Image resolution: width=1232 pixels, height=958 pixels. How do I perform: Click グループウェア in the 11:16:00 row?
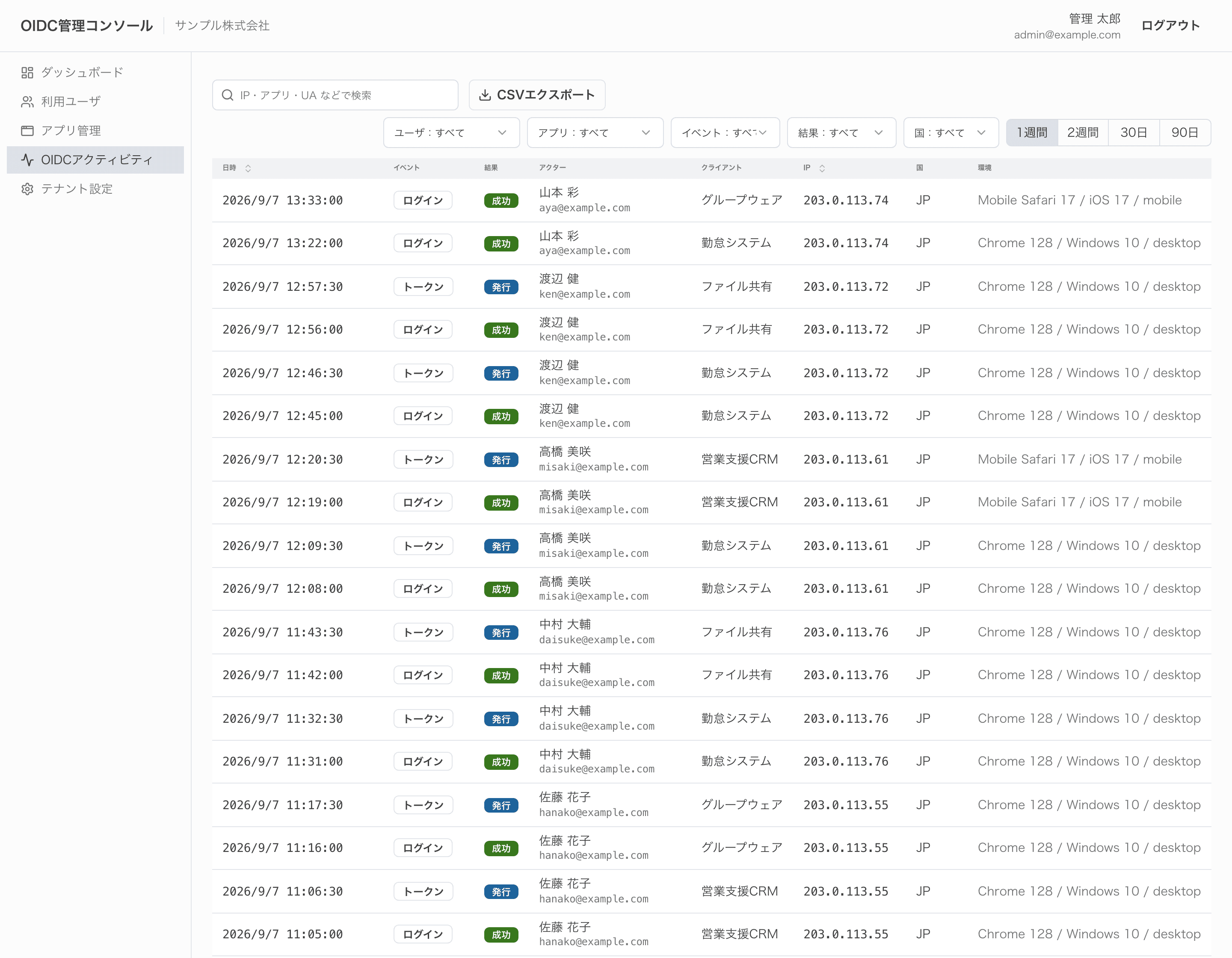[x=742, y=848]
